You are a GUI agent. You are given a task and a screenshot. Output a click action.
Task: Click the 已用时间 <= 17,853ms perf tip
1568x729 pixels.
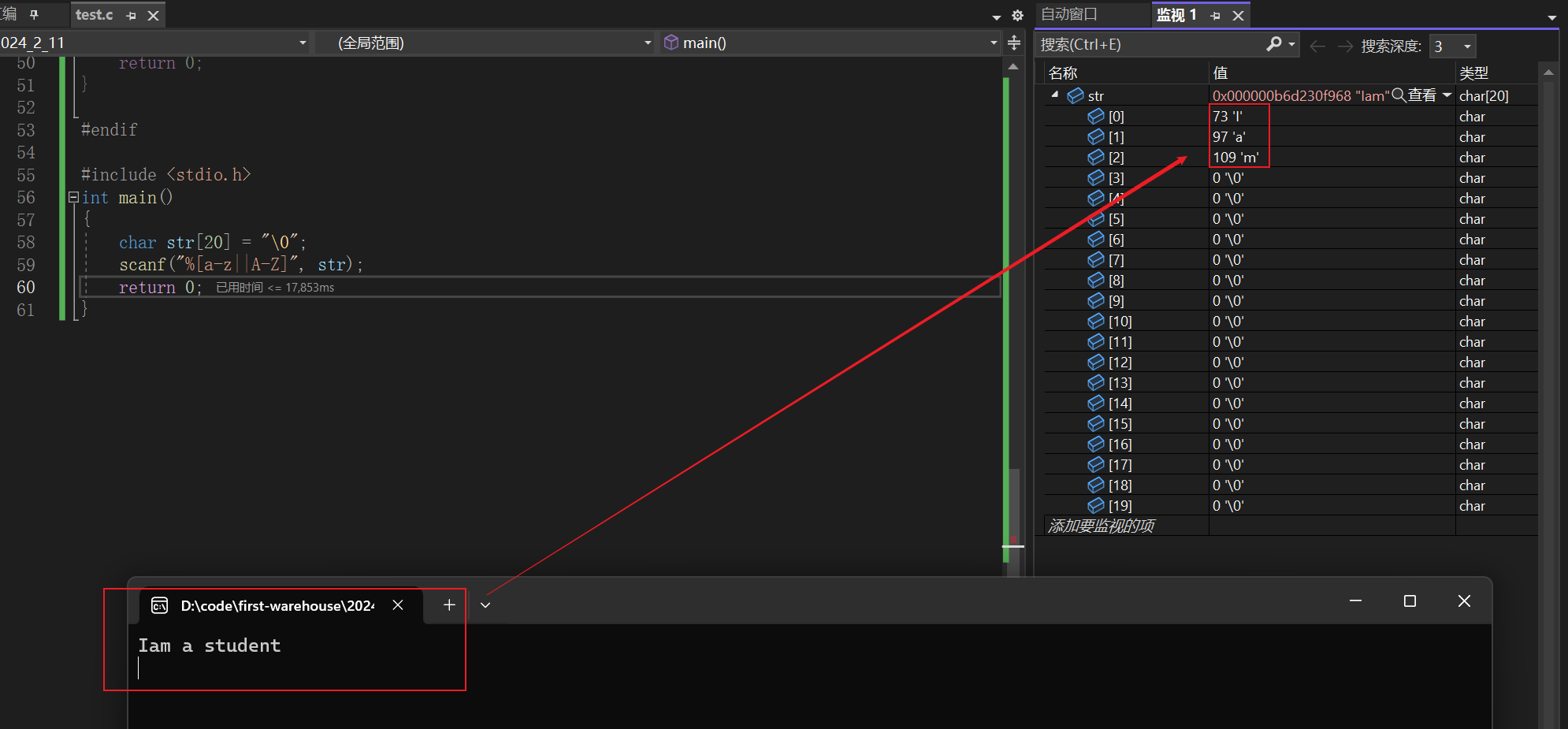coord(275,288)
